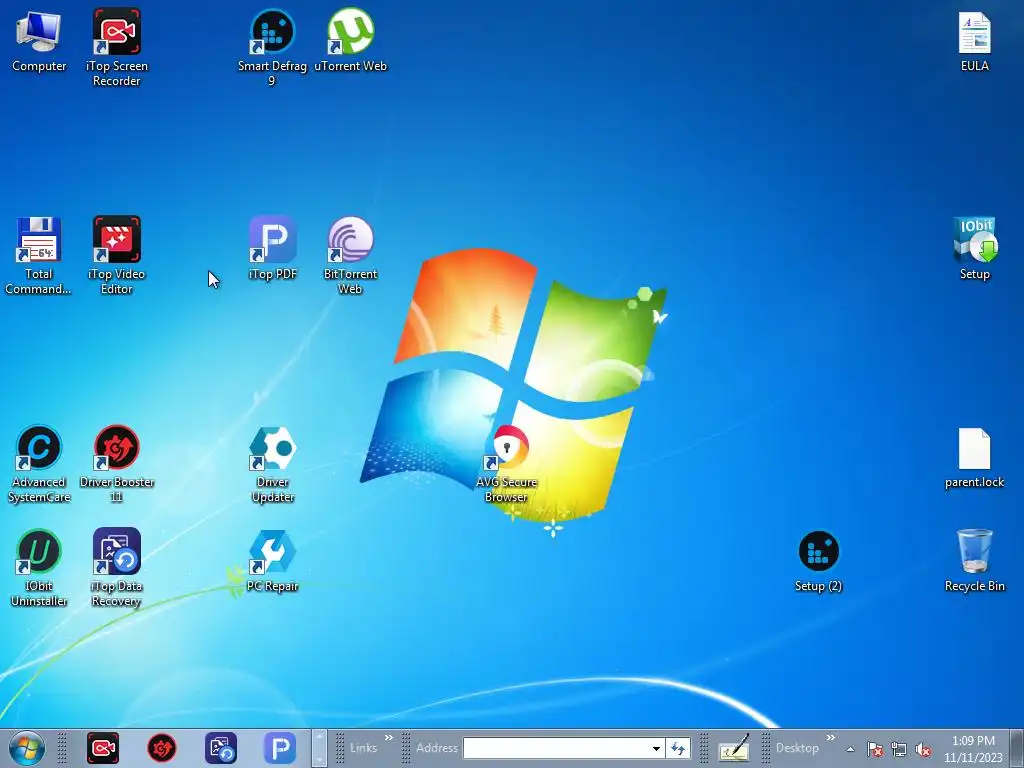Screen dimensions: 1024x768
Task: Select the Setup (2) desktop icon
Action: 818,562
